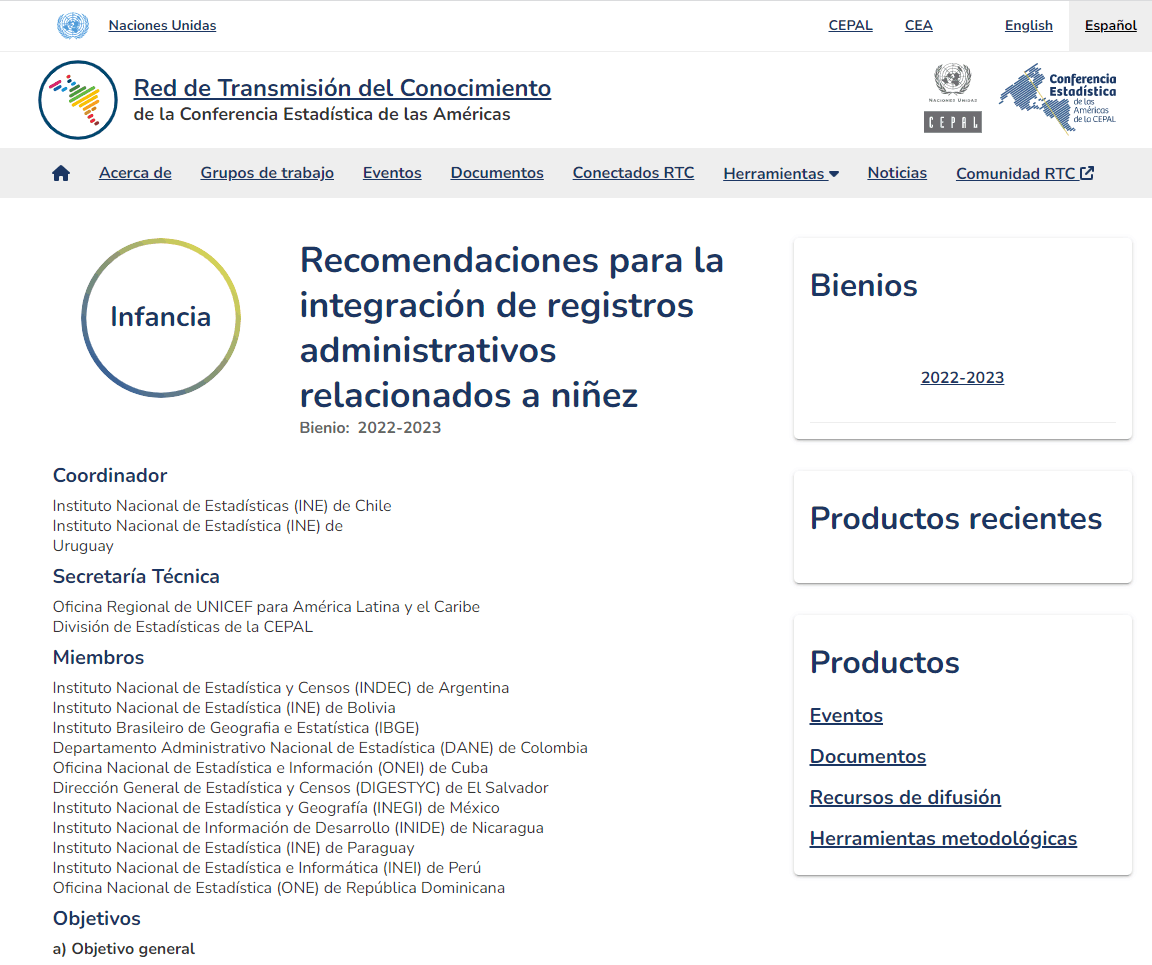
Task: Open the Noticias navigation item
Action: pyautogui.click(x=897, y=173)
